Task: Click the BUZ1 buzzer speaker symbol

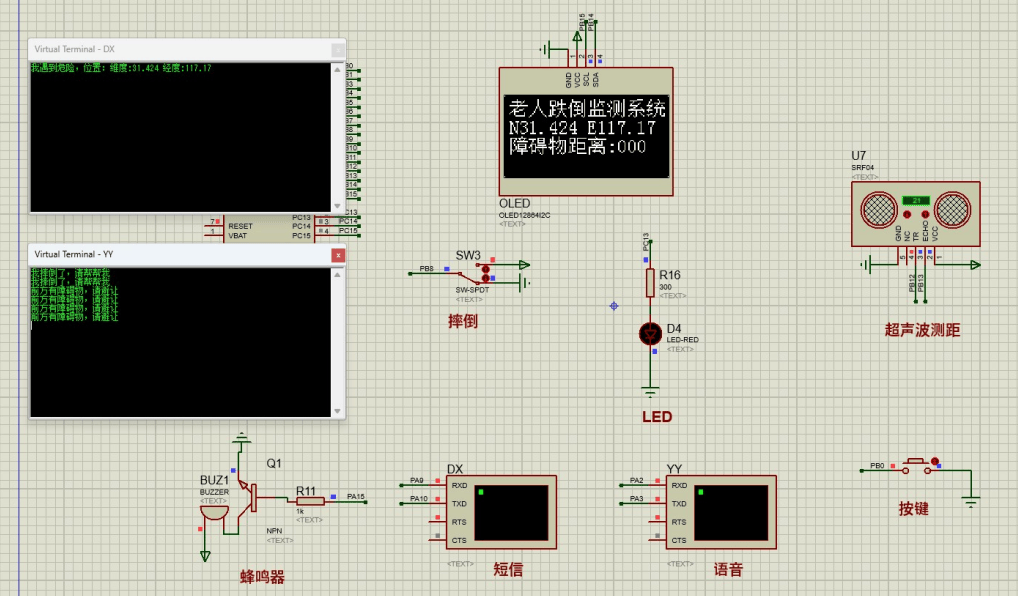Action: pos(213,510)
